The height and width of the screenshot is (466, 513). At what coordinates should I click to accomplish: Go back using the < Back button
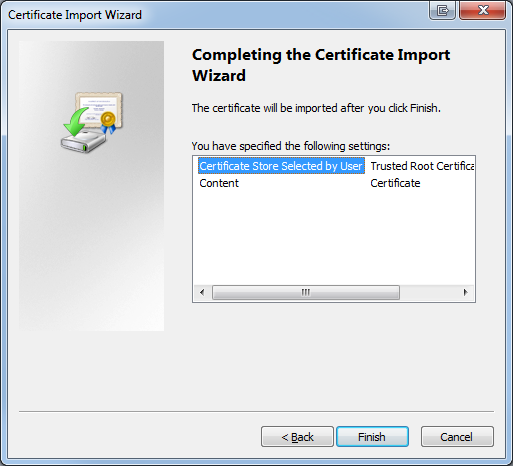297,436
